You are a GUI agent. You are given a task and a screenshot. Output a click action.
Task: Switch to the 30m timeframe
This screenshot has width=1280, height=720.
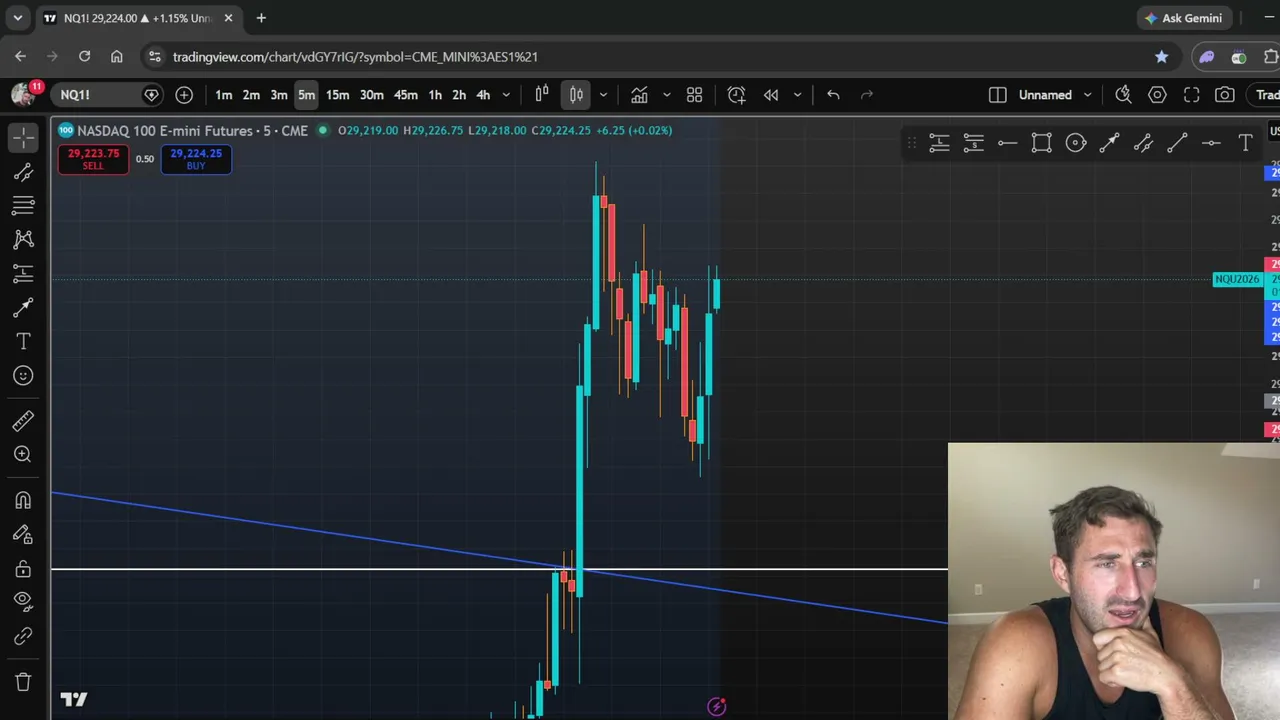pos(371,95)
